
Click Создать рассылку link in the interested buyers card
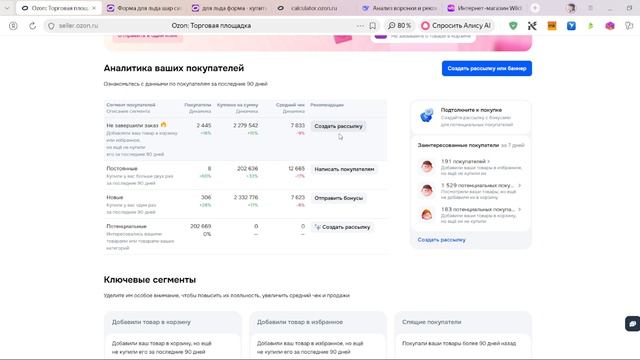click(441, 240)
